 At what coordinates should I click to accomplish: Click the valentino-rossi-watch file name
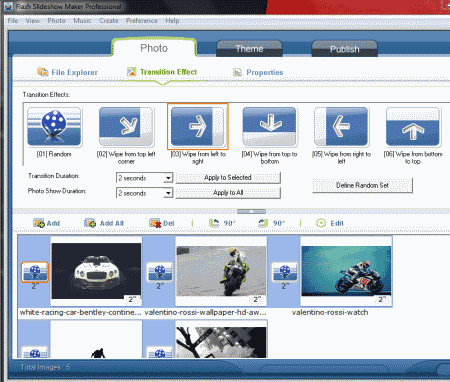tap(330, 312)
